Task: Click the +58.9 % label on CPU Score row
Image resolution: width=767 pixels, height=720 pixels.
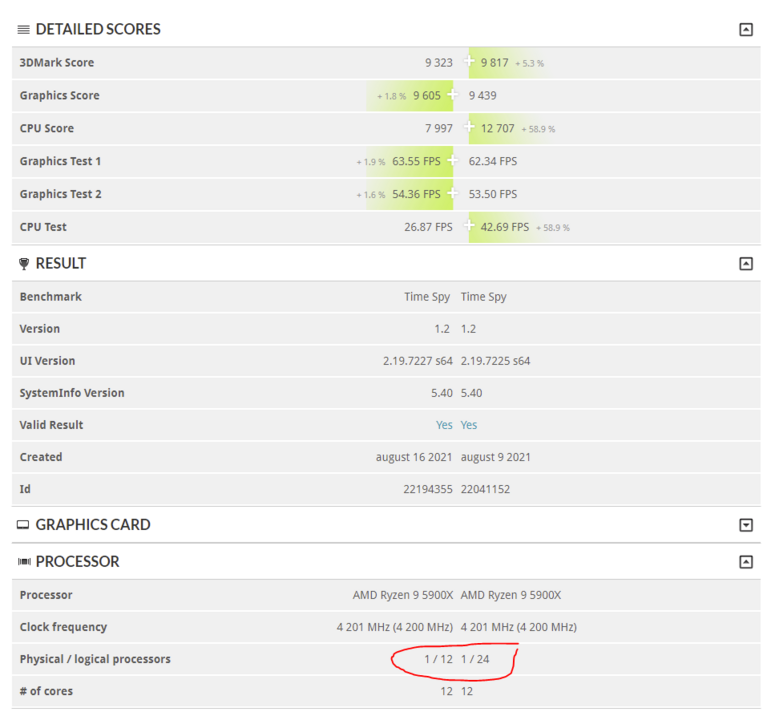Action: (x=539, y=129)
